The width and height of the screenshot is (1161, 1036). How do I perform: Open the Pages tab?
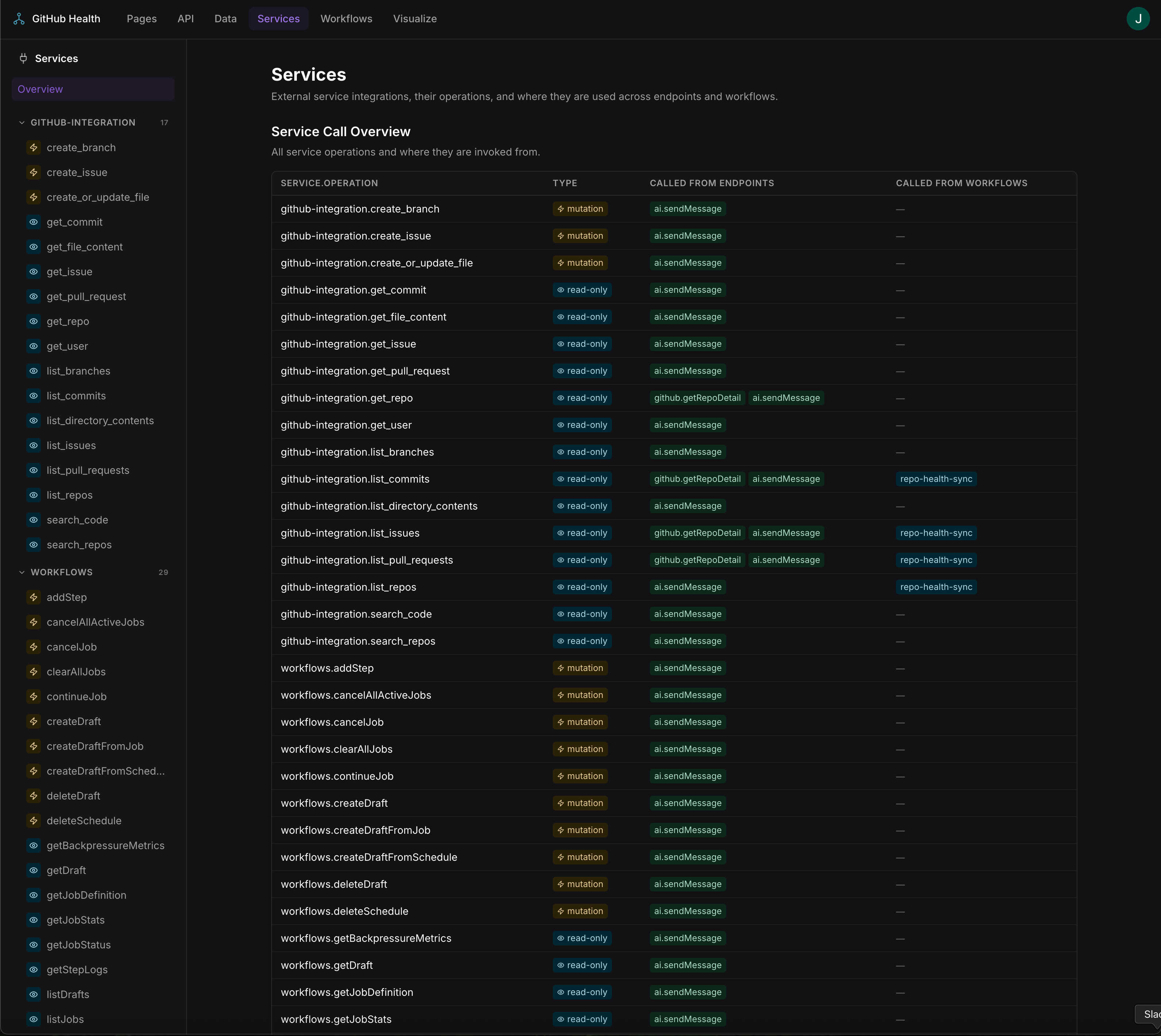coord(142,19)
